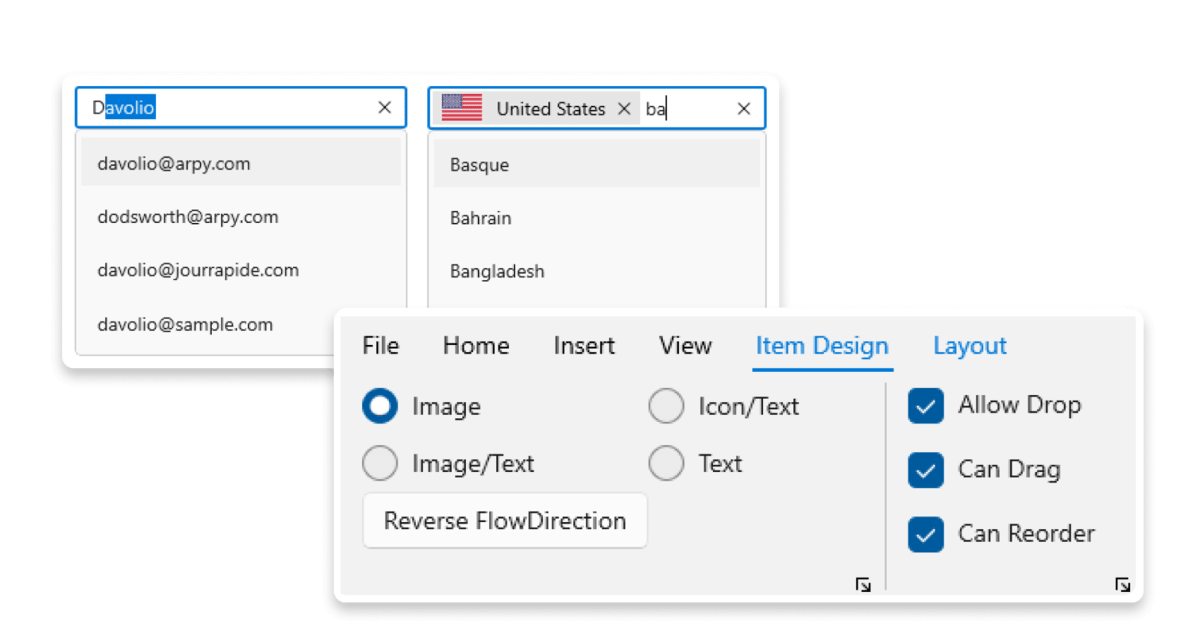Open the File tab
The width and height of the screenshot is (1200, 630).
pos(380,345)
